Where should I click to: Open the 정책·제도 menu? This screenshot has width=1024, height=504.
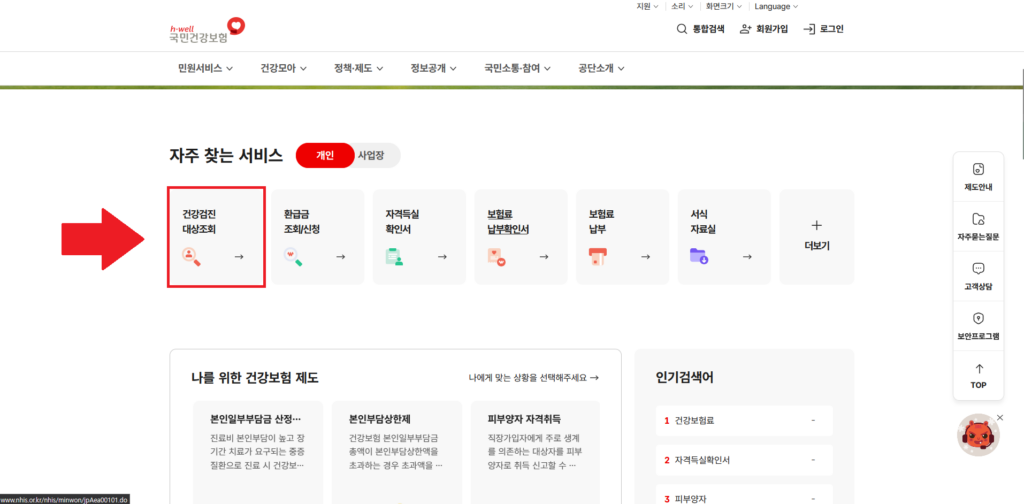coord(359,68)
